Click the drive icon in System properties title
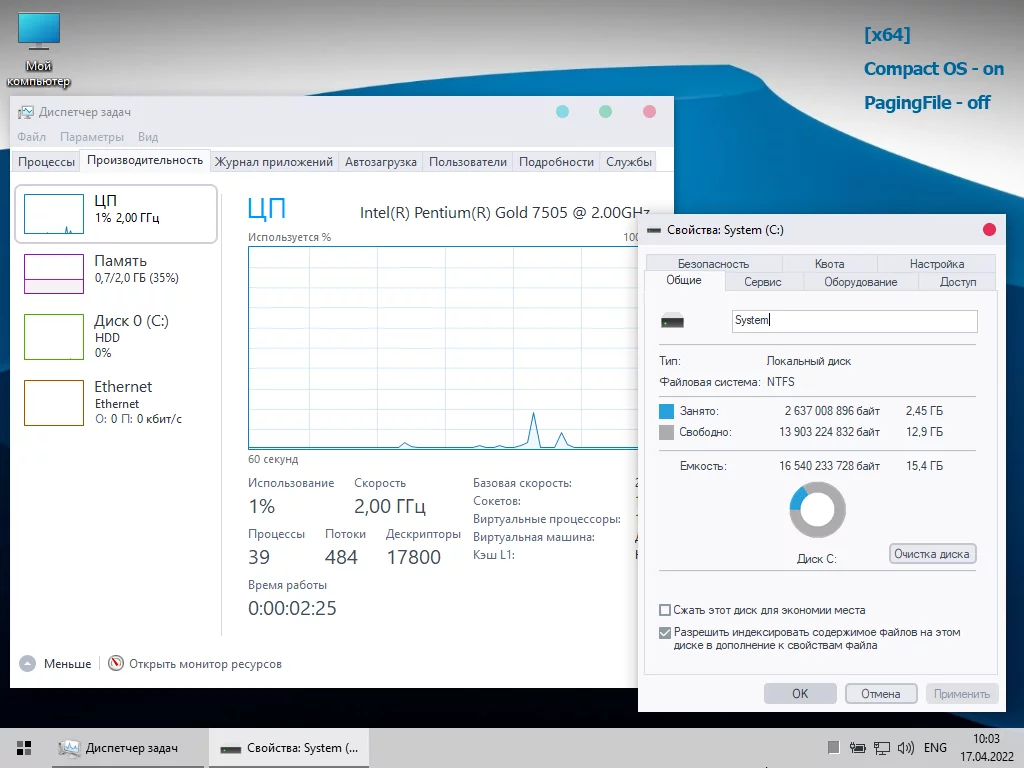This screenshot has width=1024, height=768. pos(654,230)
